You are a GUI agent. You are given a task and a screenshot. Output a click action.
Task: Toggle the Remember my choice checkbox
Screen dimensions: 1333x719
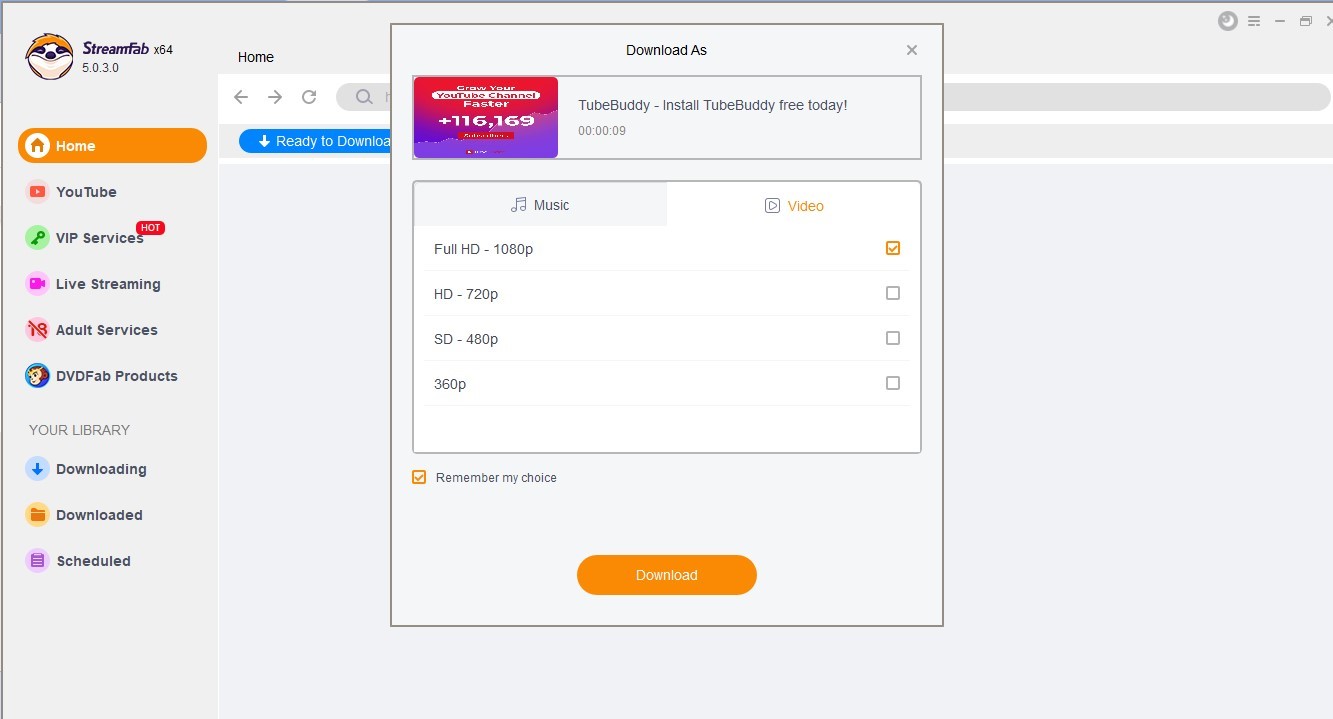(420, 477)
